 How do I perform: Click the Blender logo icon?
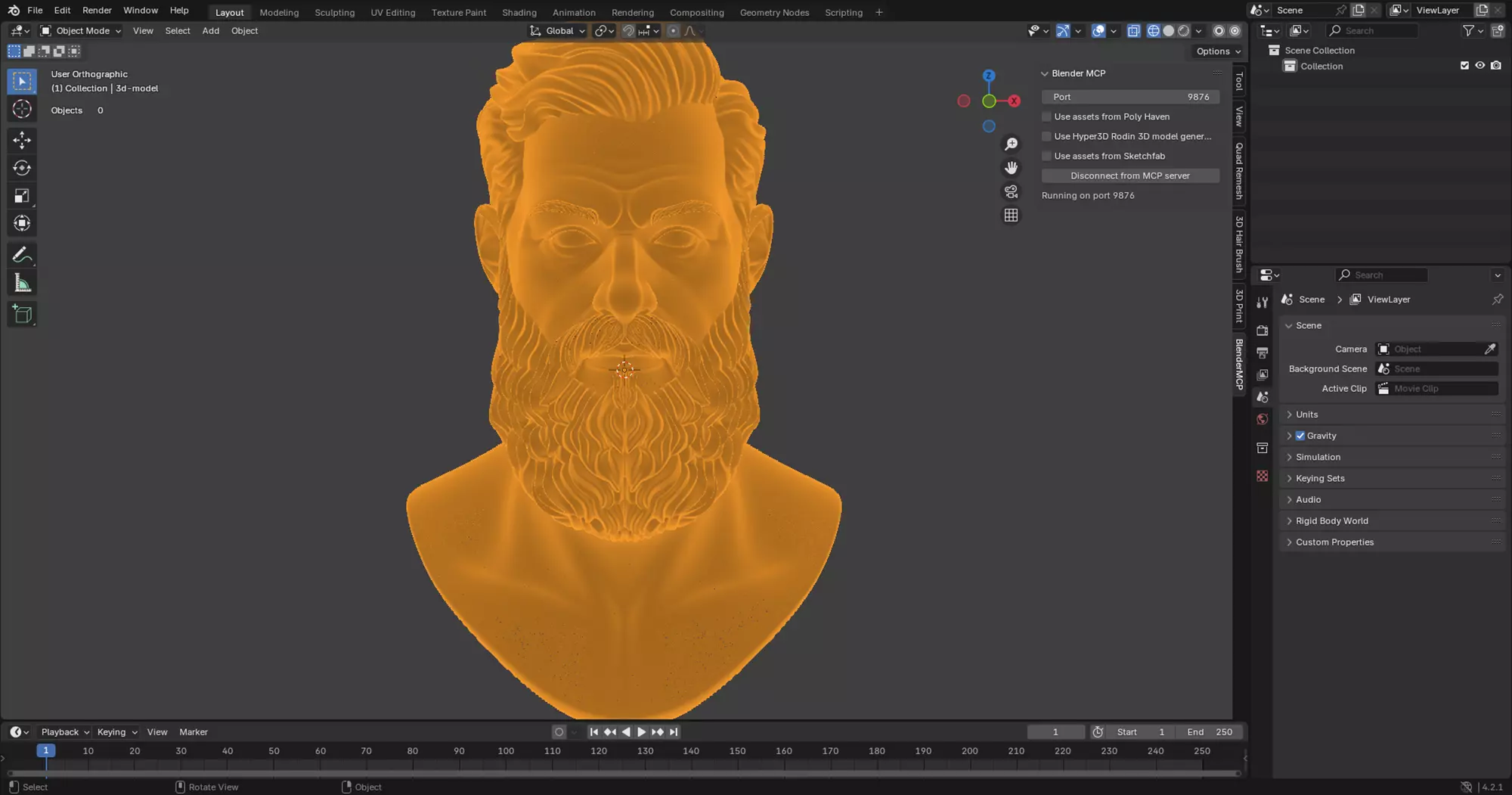pyautogui.click(x=14, y=11)
